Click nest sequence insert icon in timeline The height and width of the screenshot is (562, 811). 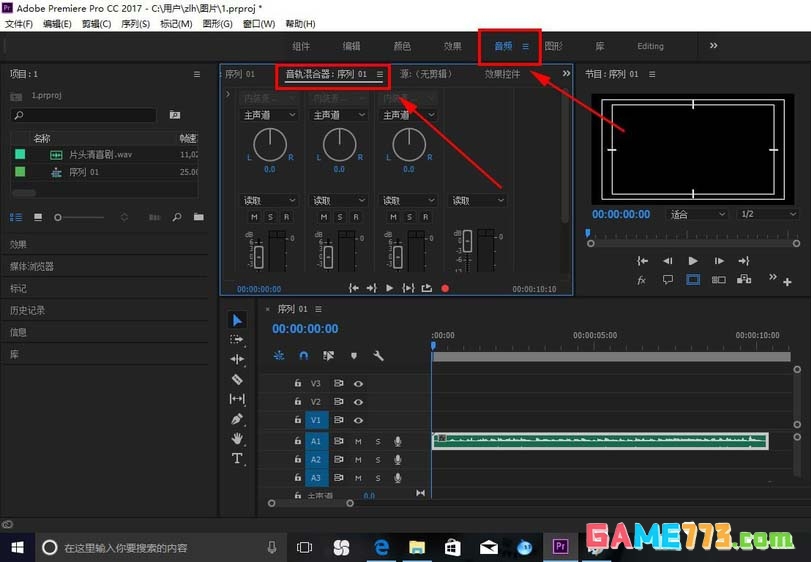[x=279, y=355]
